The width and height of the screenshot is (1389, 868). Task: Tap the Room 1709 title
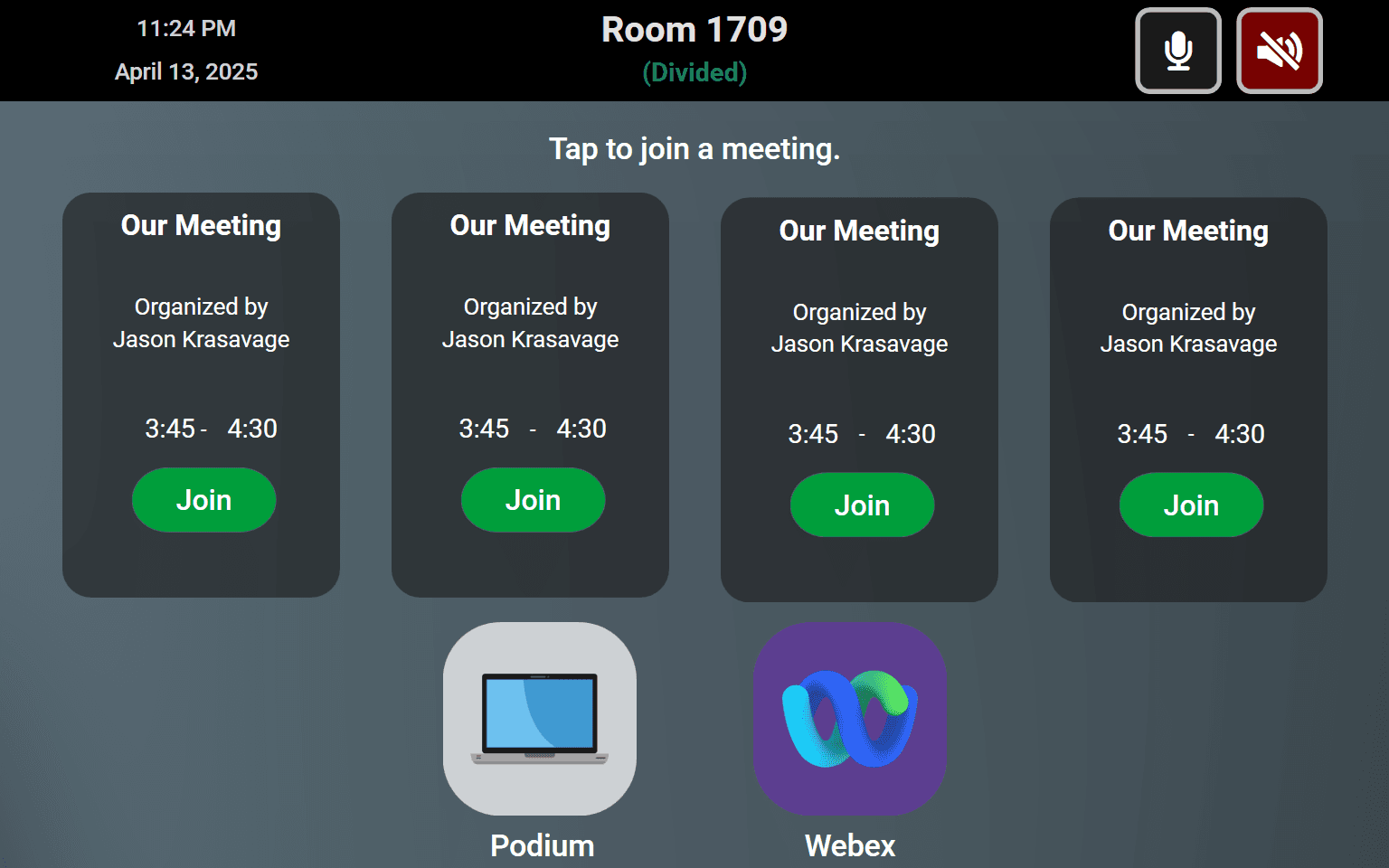pyautogui.click(x=694, y=30)
